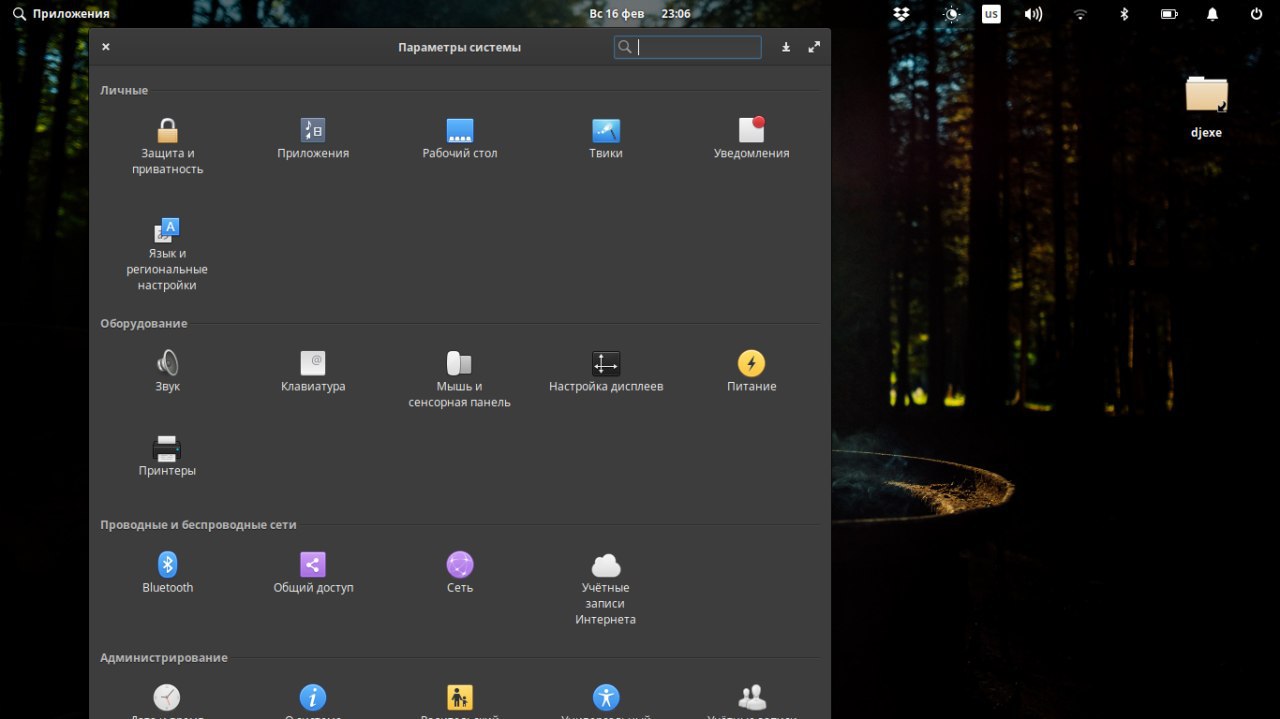Open the accessibility icon

pos(606,698)
